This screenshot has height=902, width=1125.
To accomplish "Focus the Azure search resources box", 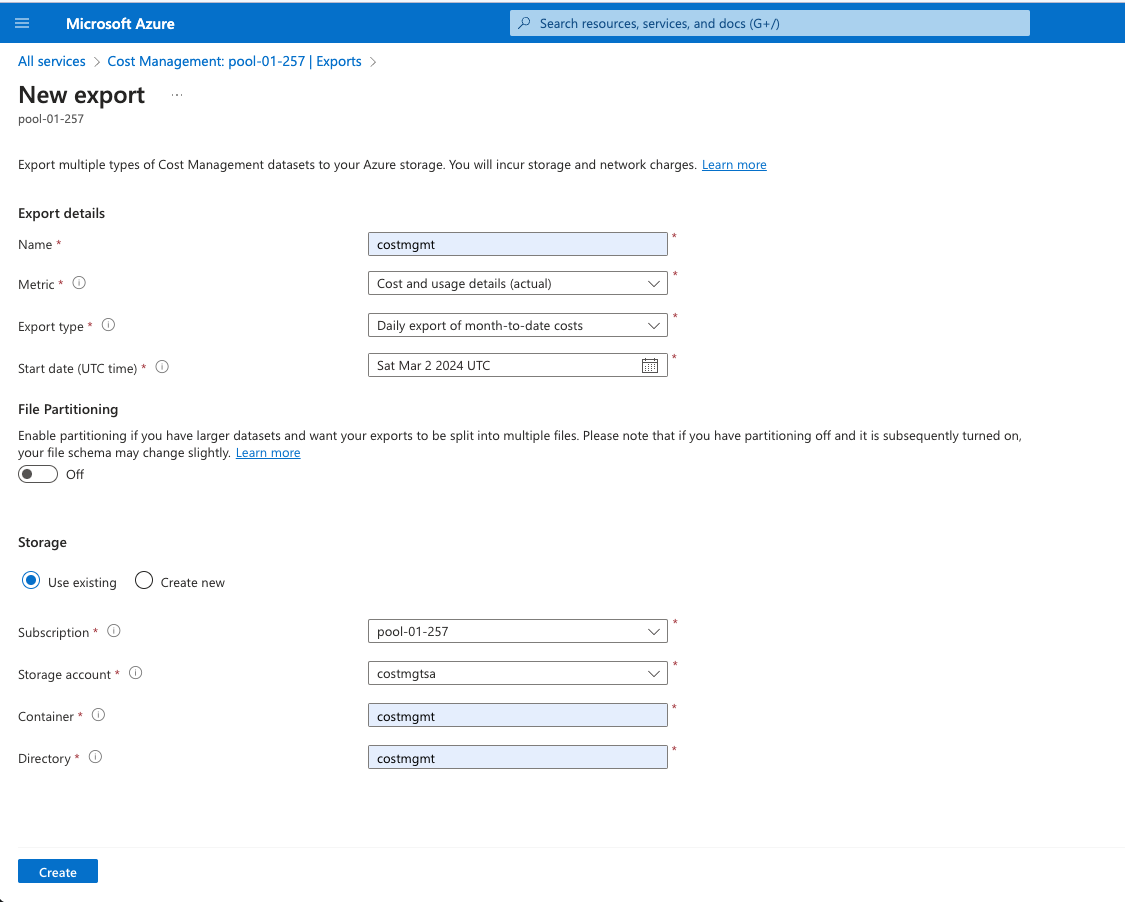I will click(x=770, y=23).
